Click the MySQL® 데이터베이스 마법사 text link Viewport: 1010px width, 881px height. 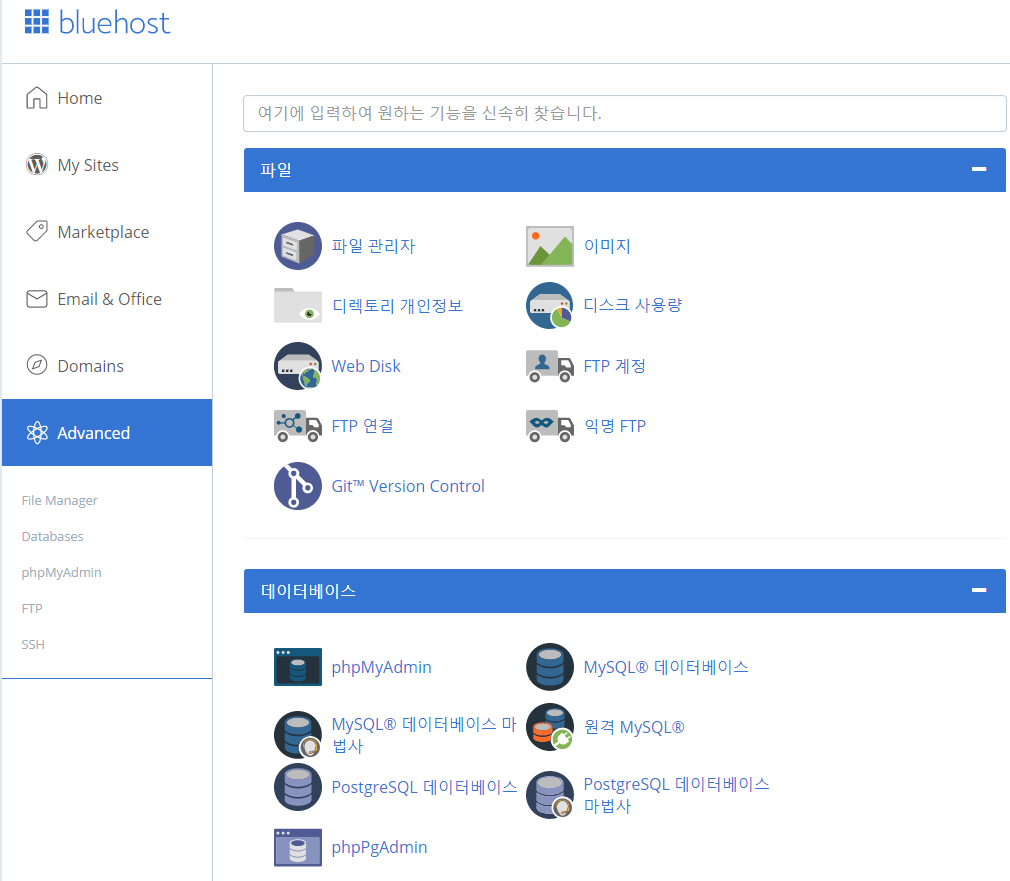424,735
